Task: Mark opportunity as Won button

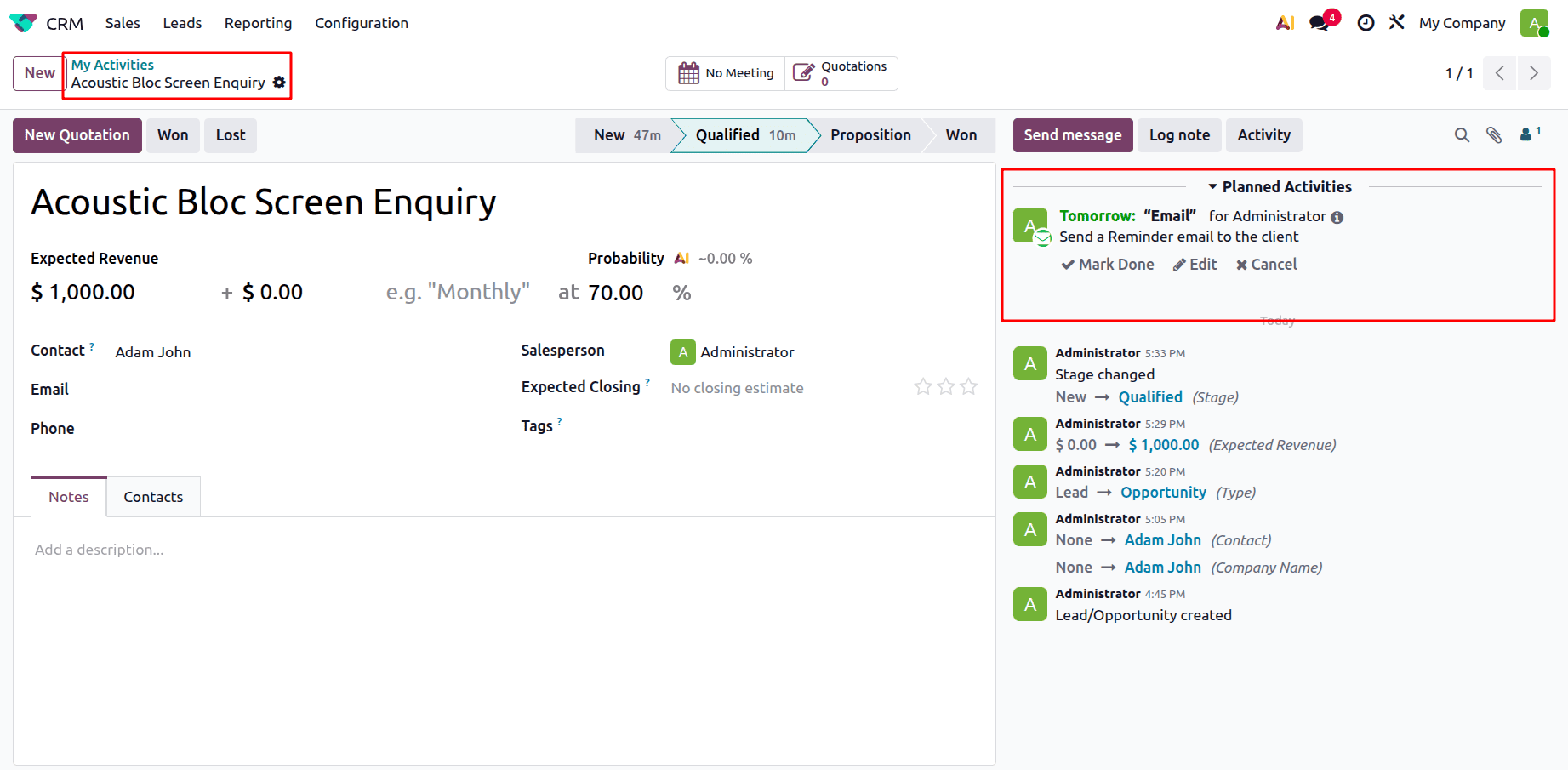Action: click(x=173, y=135)
